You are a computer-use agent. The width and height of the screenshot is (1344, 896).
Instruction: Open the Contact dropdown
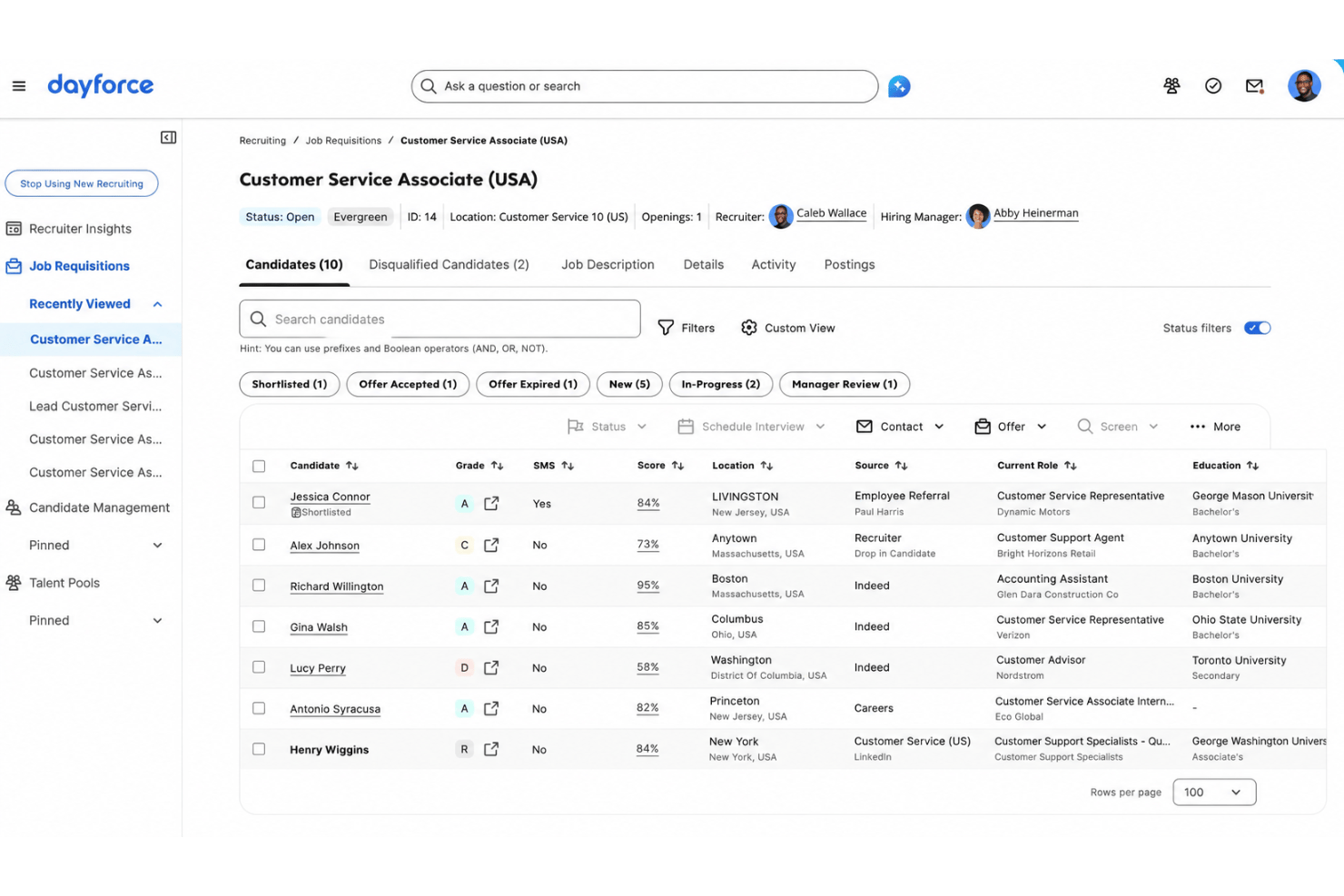tap(900, 427)
